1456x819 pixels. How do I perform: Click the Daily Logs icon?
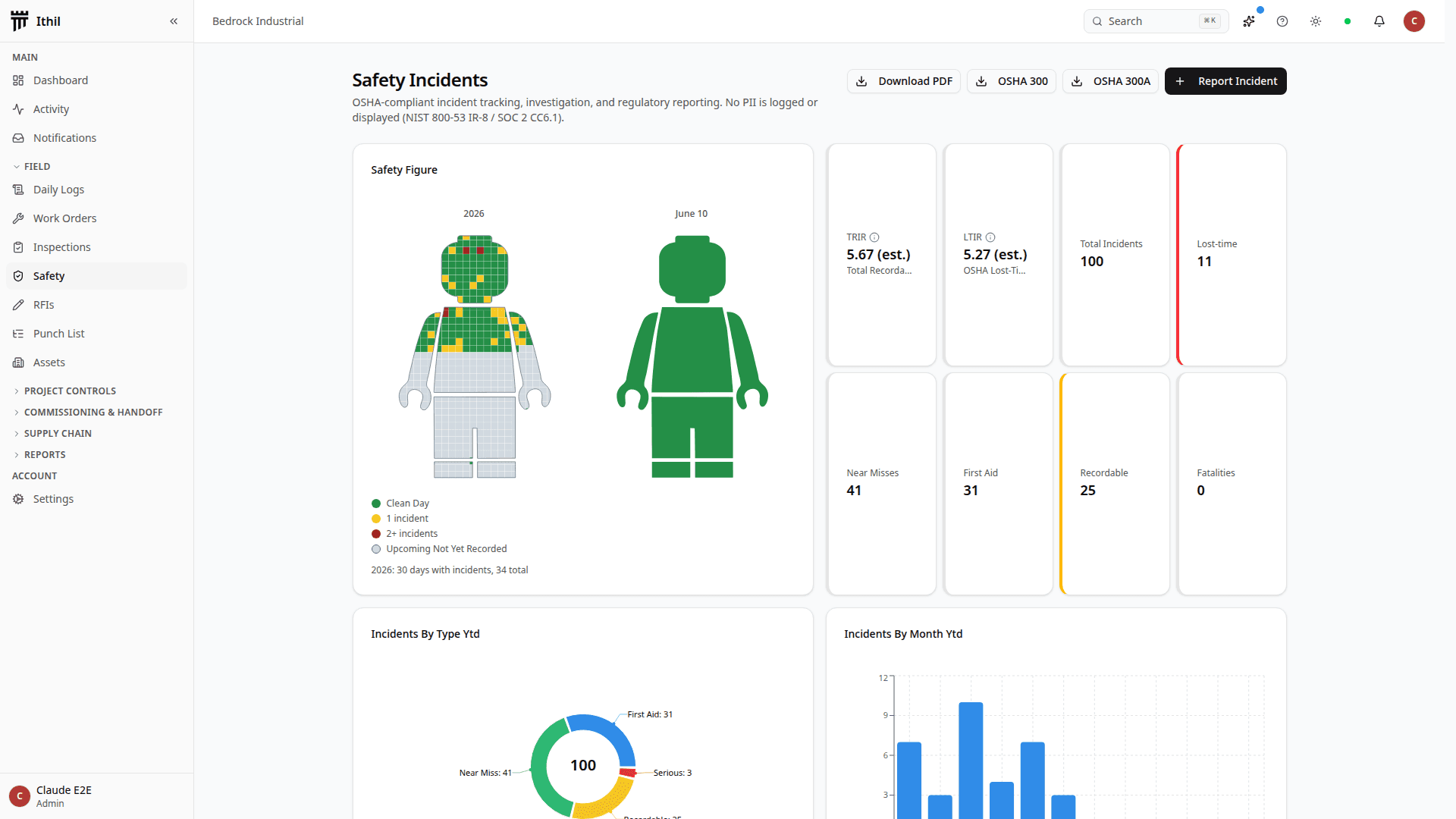(x=18, y=190)
